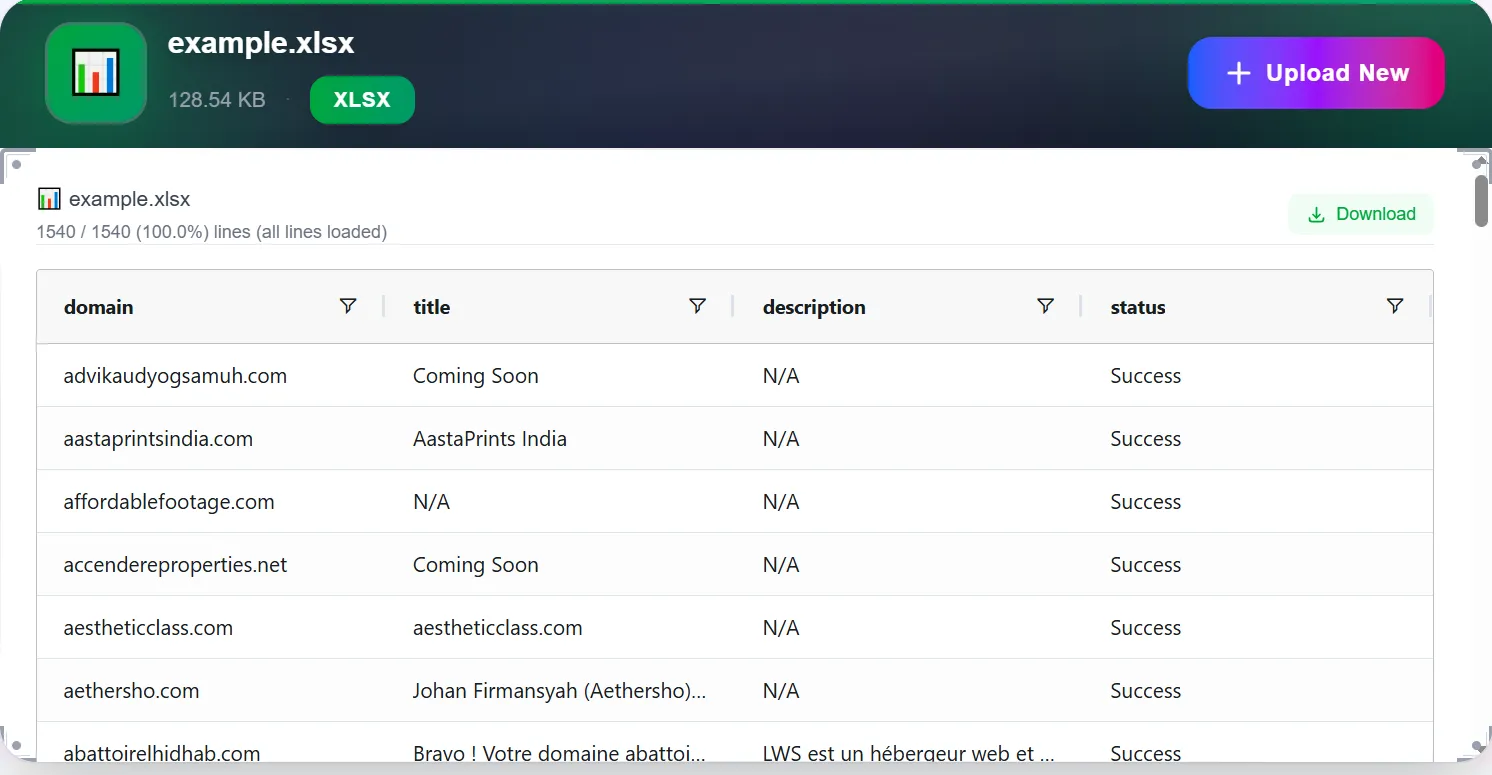The width and height of the screenshot is (1492, 775).
Task: Select the aastaprintsindia.com domain cell
Action: 158,439
